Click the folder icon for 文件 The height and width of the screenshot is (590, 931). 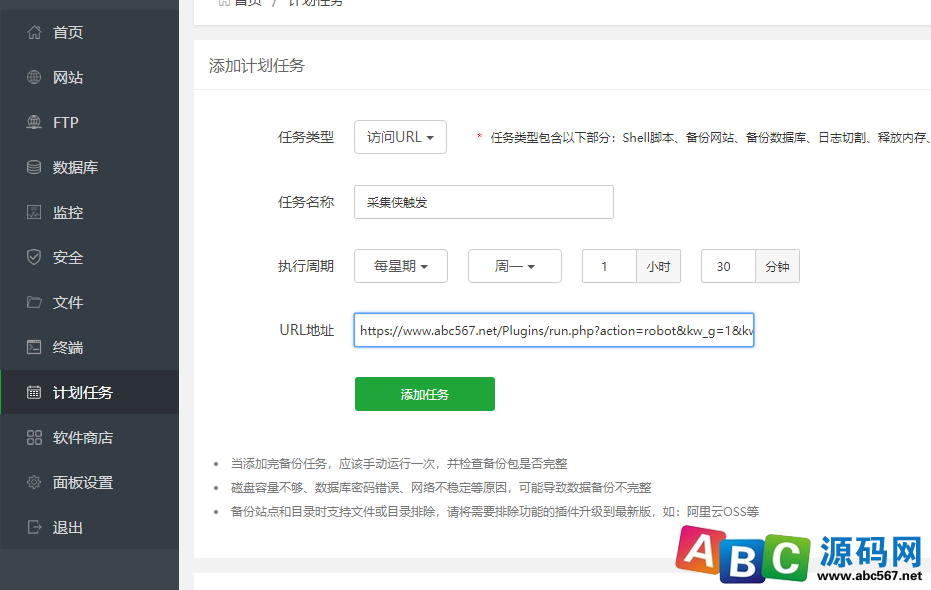pos(34,303)
